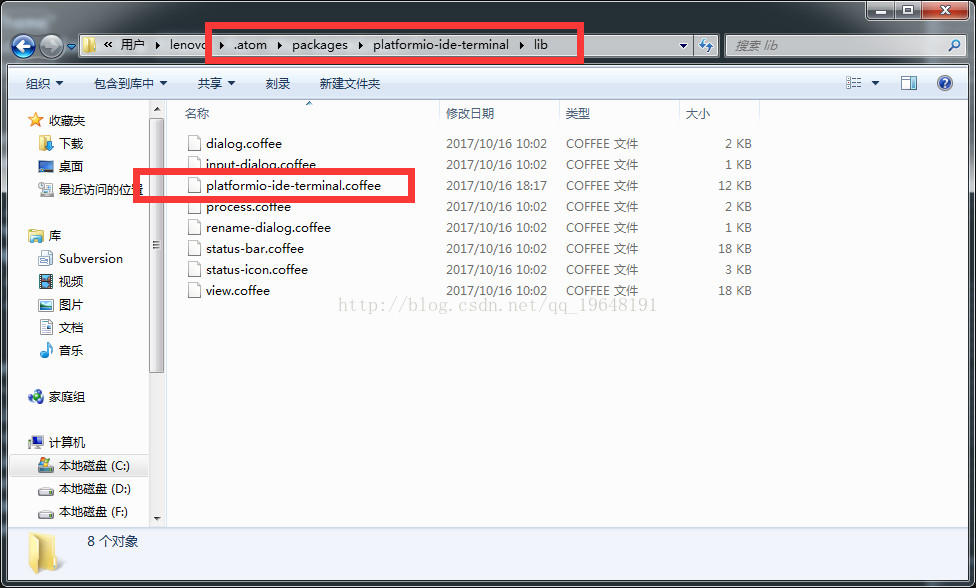
Task: Click the 18 KB size of view.coffee
Action: pyautogui.click(x=734, y=291)
